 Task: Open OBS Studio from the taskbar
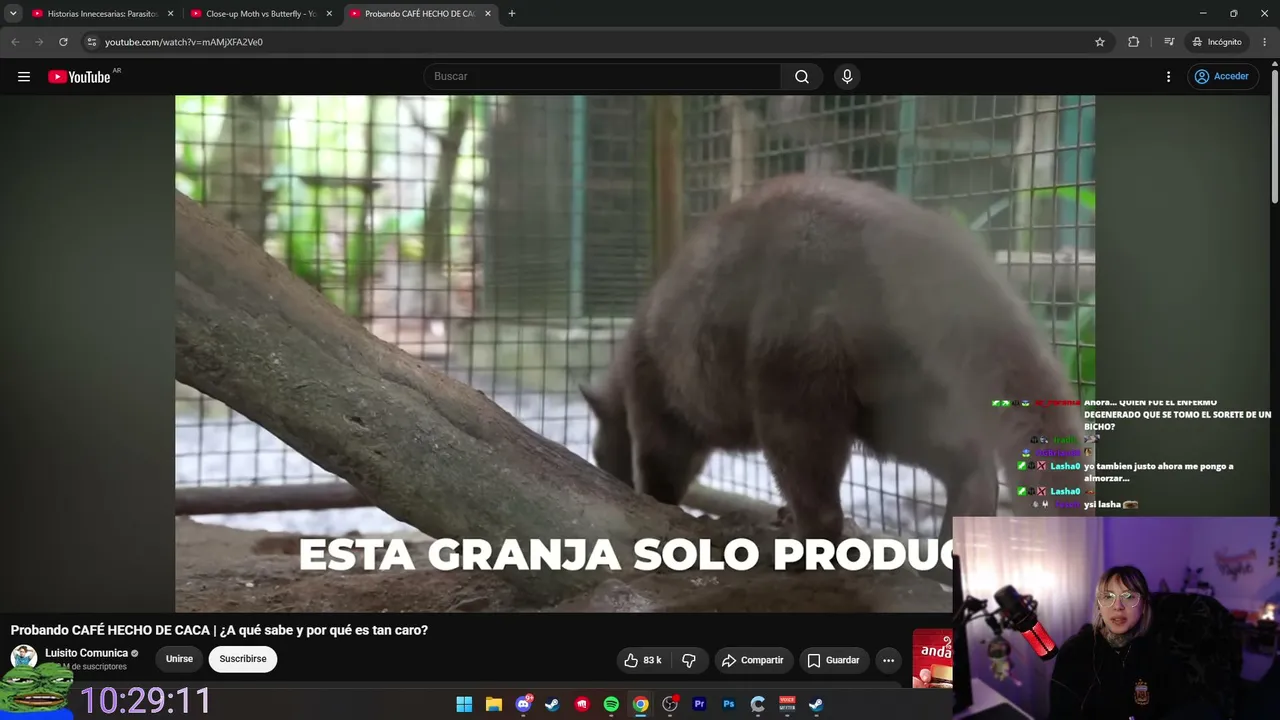pyautogui.click(x=670, y=704)
